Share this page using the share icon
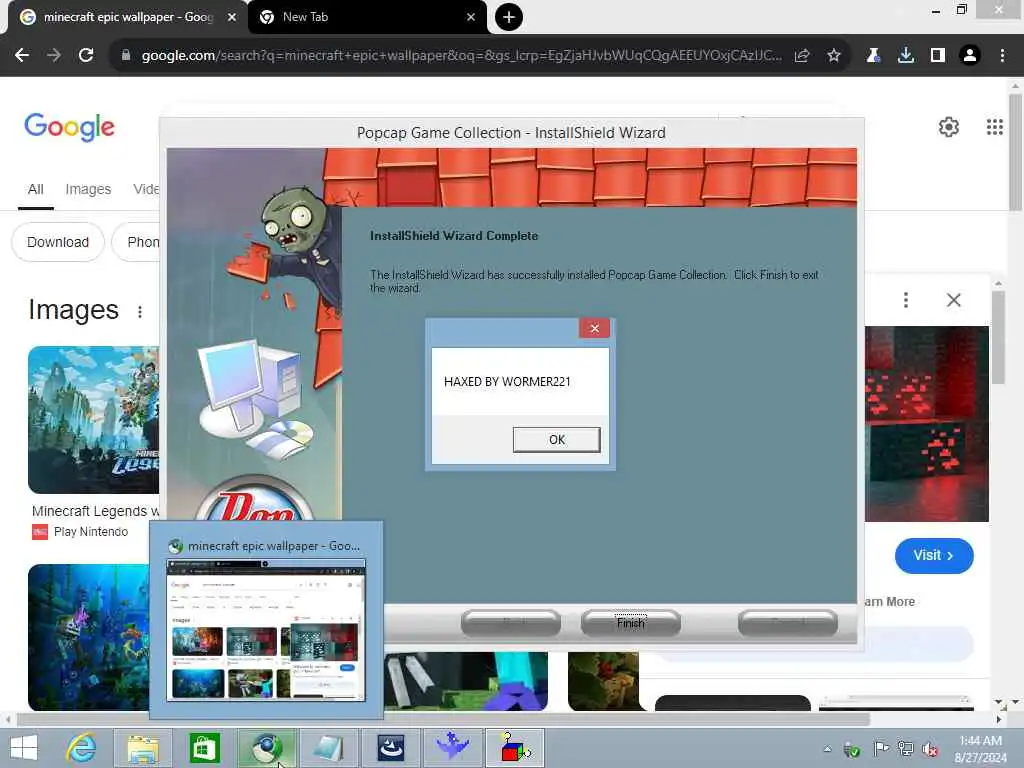1024x768 pixels. tap(802, 56)
